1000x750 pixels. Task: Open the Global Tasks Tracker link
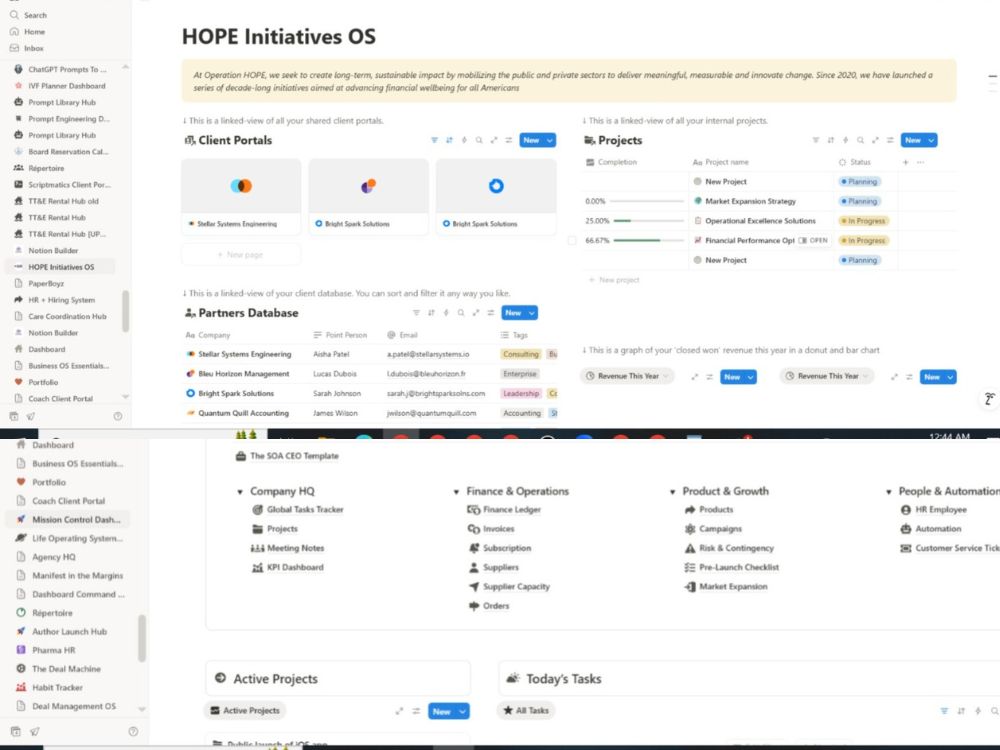(x=298, y=510)
